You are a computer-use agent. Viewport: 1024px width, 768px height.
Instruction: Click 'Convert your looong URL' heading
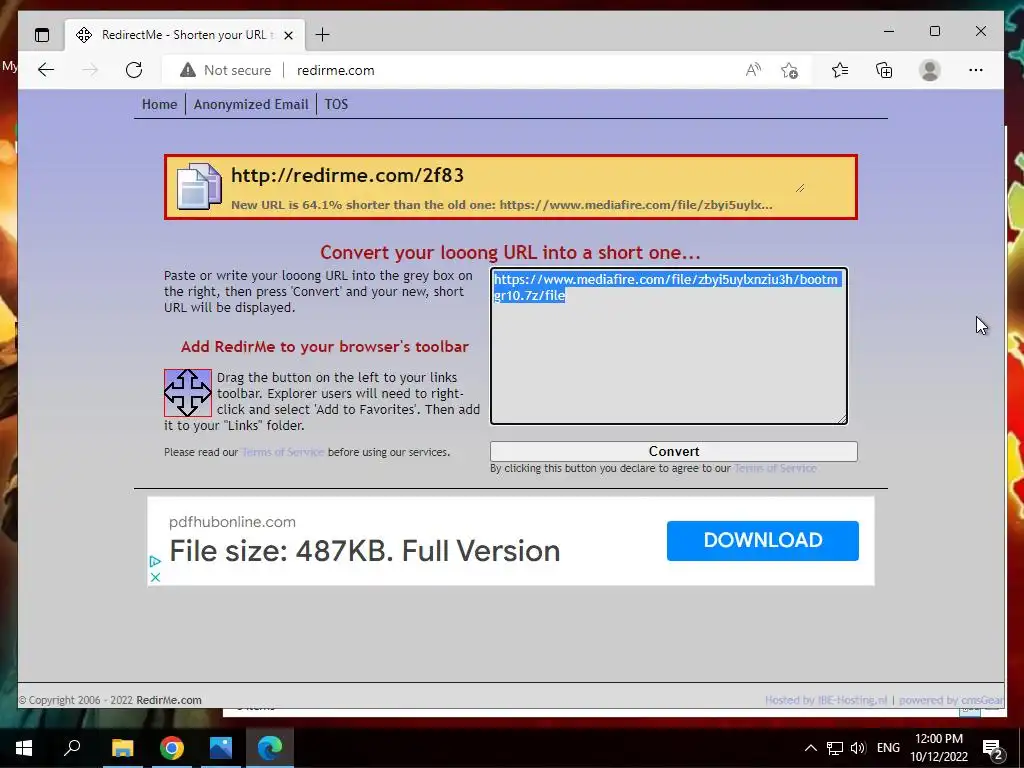coord(510,252)
